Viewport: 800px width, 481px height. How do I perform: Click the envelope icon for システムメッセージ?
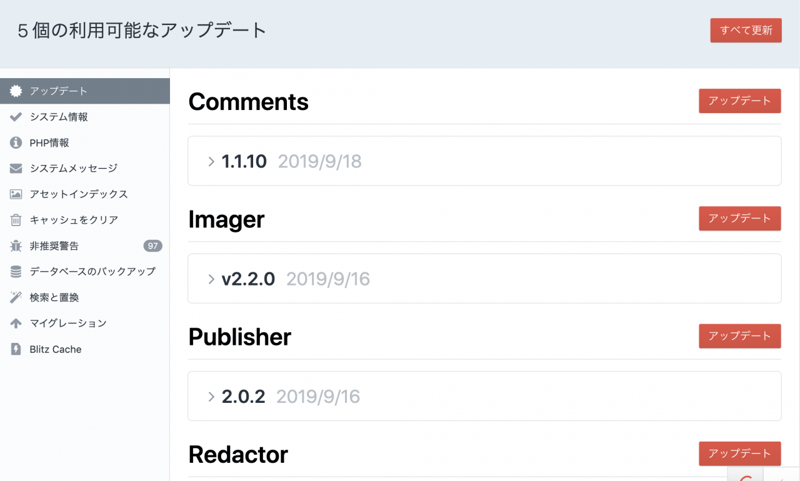pos(16,169)
